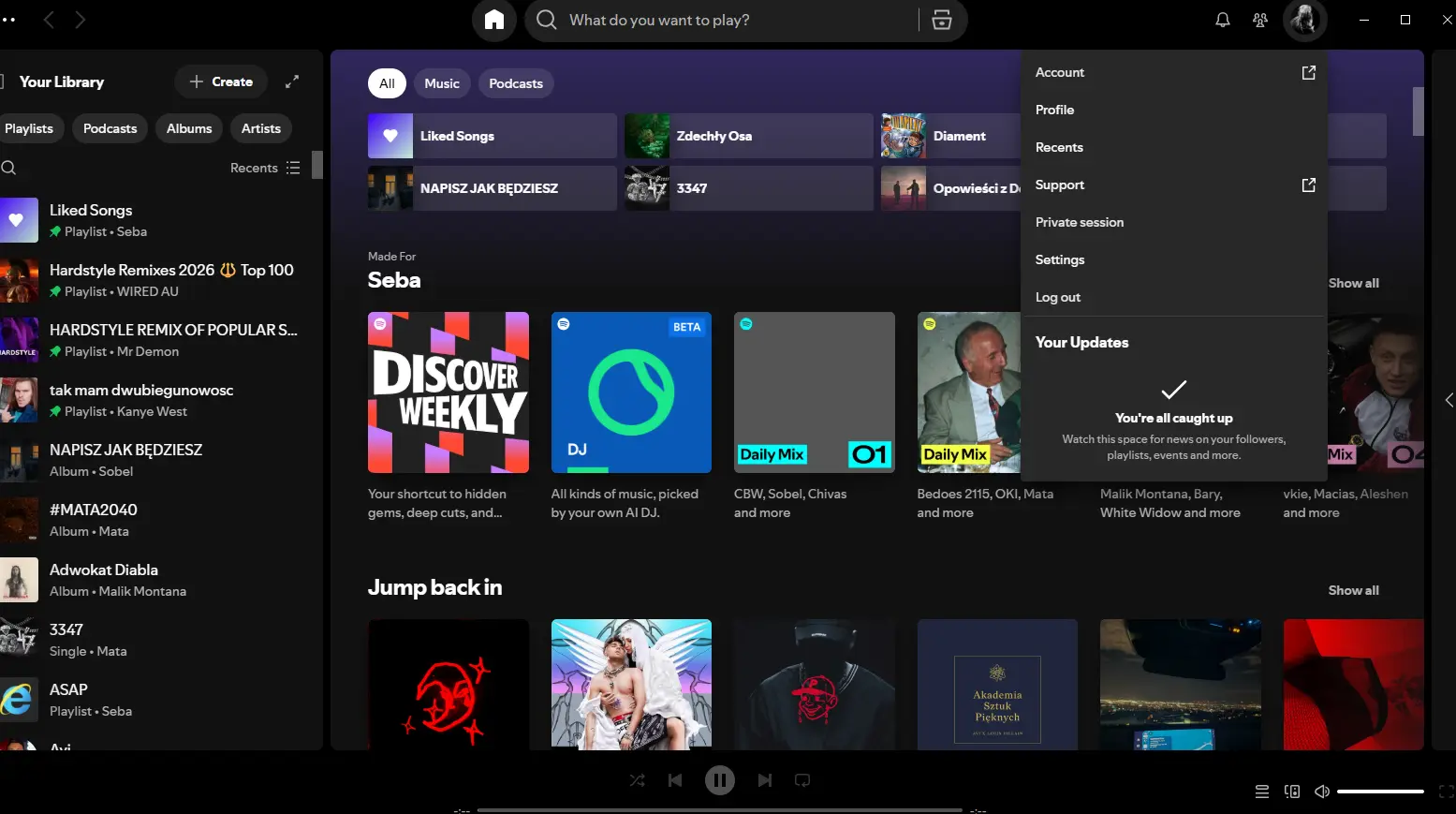This screenshot has height=814, width=1456.
Task: Open Account from the user menu
Action: (x=1174, y=72)
